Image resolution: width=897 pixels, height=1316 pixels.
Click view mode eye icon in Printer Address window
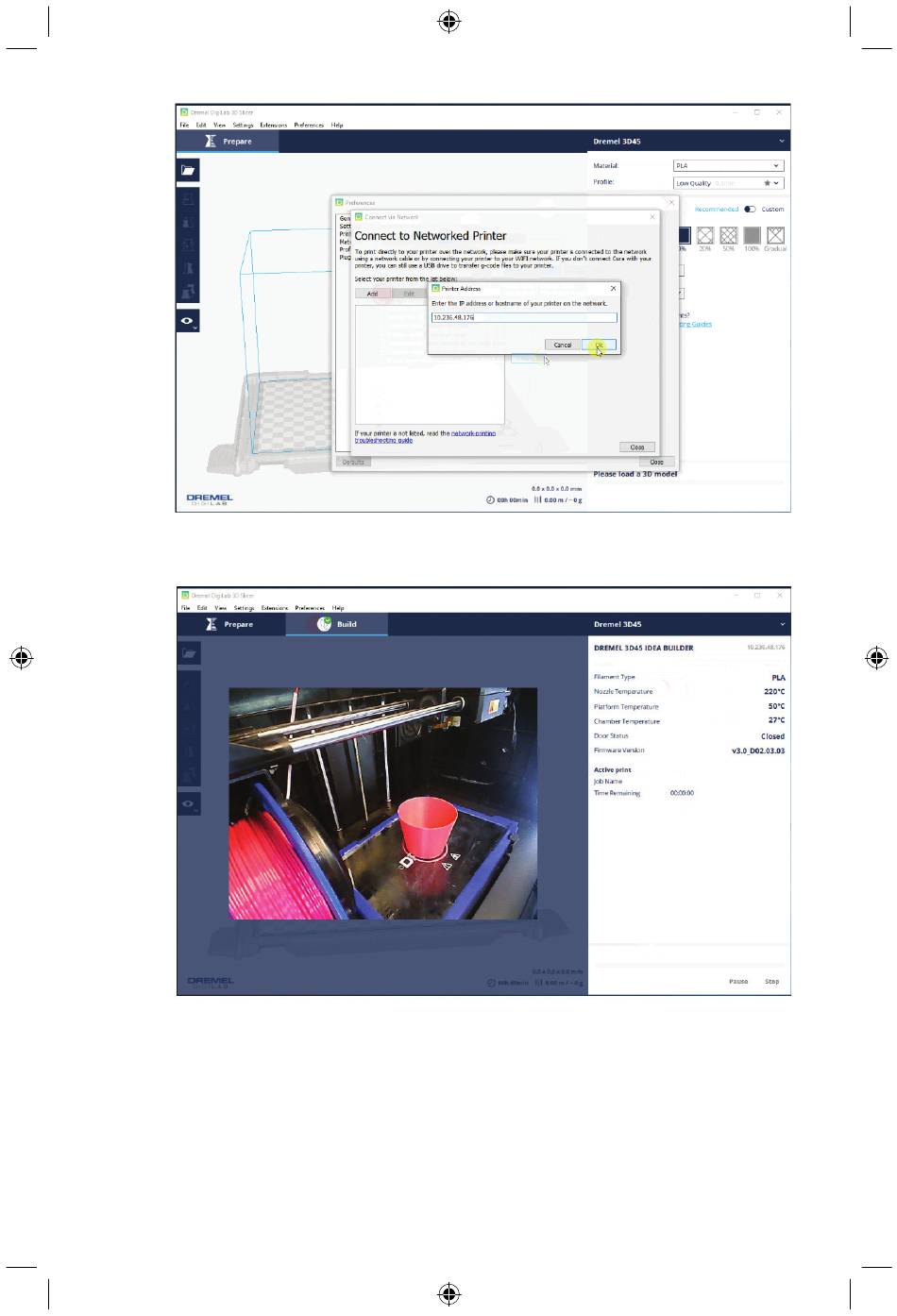point(188,321)
